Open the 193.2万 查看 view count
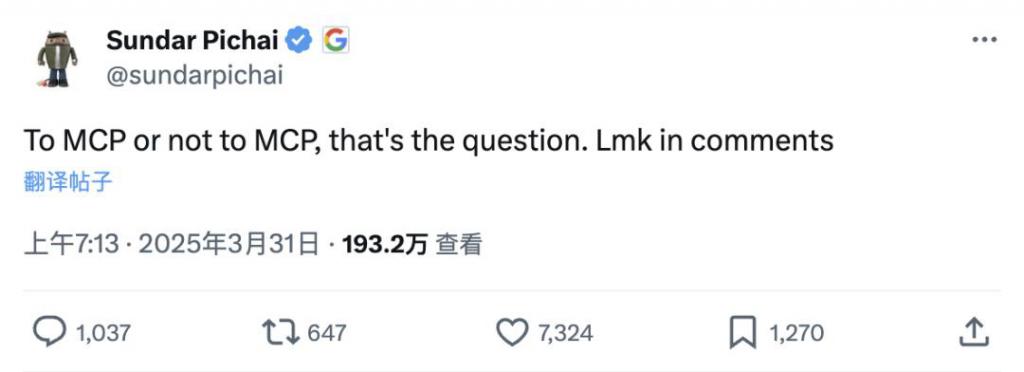Screen dimensions: 1024x372 [412, 245]
